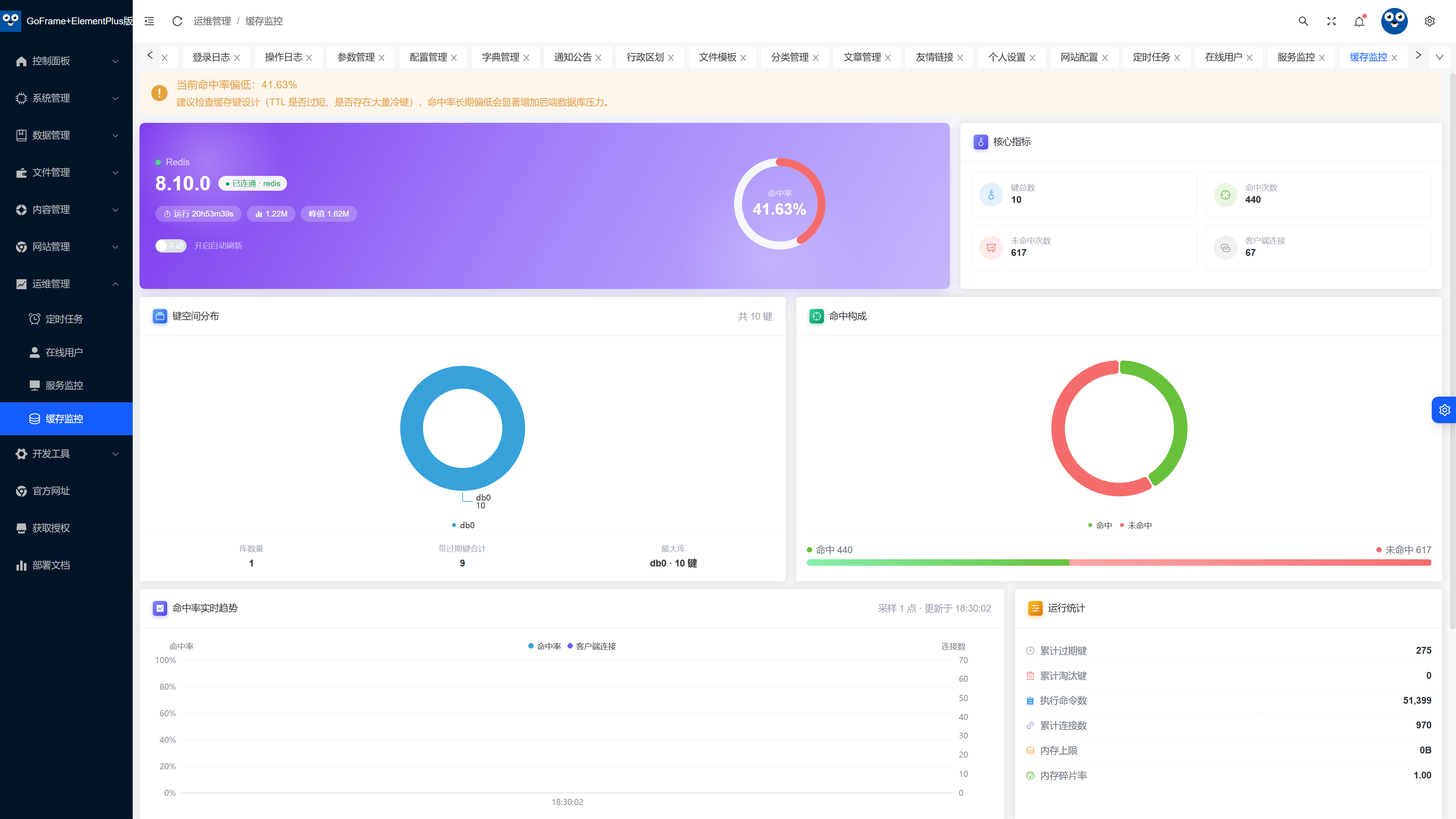Image resolution: width=1456 pixels, height=819 pixels.
Task: Collapse the sidebar with the menu fold icon
Action: pos(149,21)
